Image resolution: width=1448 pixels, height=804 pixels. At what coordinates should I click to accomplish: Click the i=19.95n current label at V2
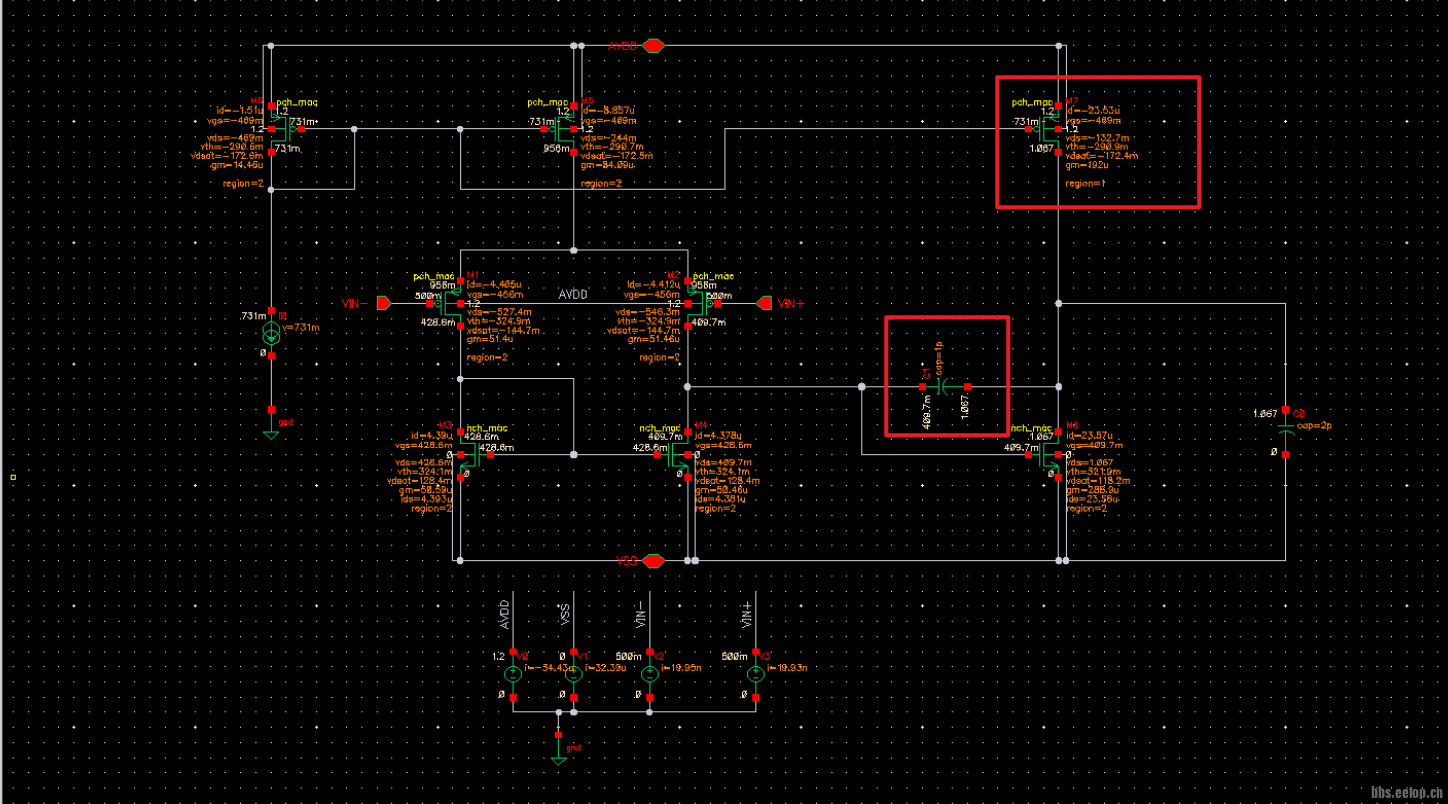pos(680,667)
